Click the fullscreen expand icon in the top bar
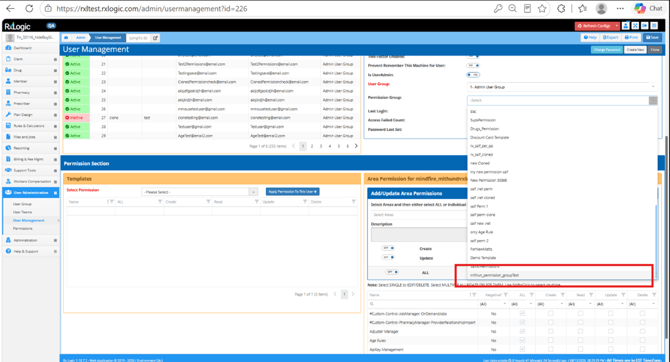This screenshot has height=362, width=670. tap(635, 26)
